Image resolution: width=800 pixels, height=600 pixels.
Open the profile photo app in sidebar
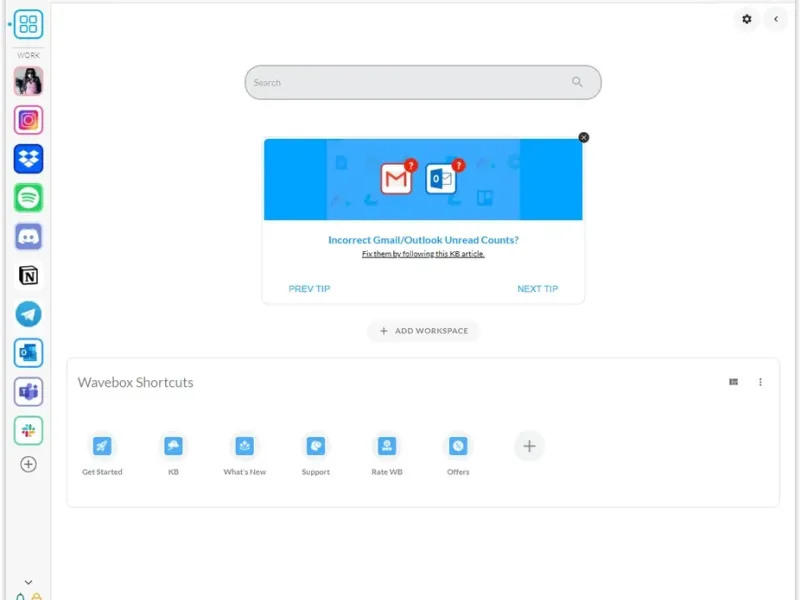click(28, 81)
